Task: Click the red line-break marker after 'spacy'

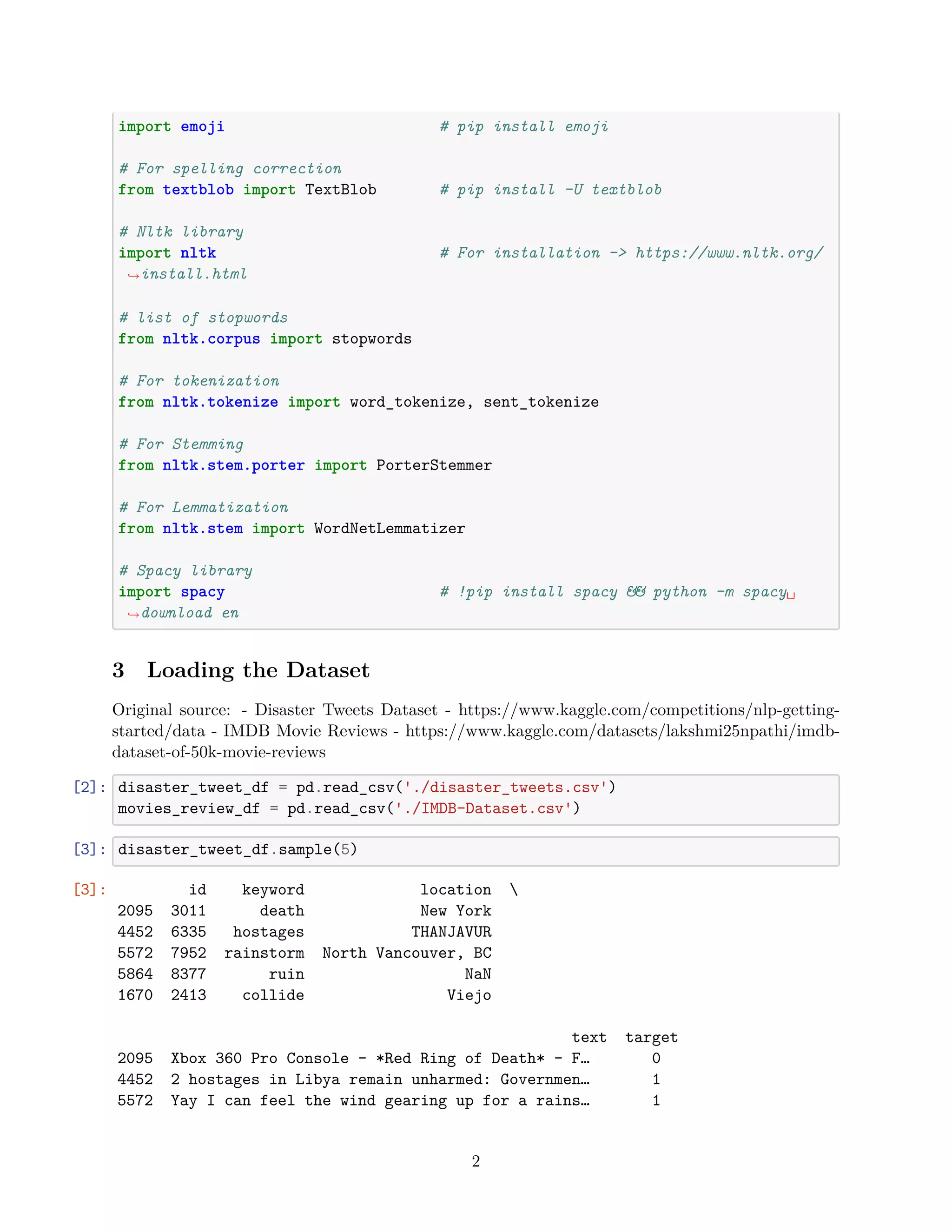Action: (x=791, y=595)
